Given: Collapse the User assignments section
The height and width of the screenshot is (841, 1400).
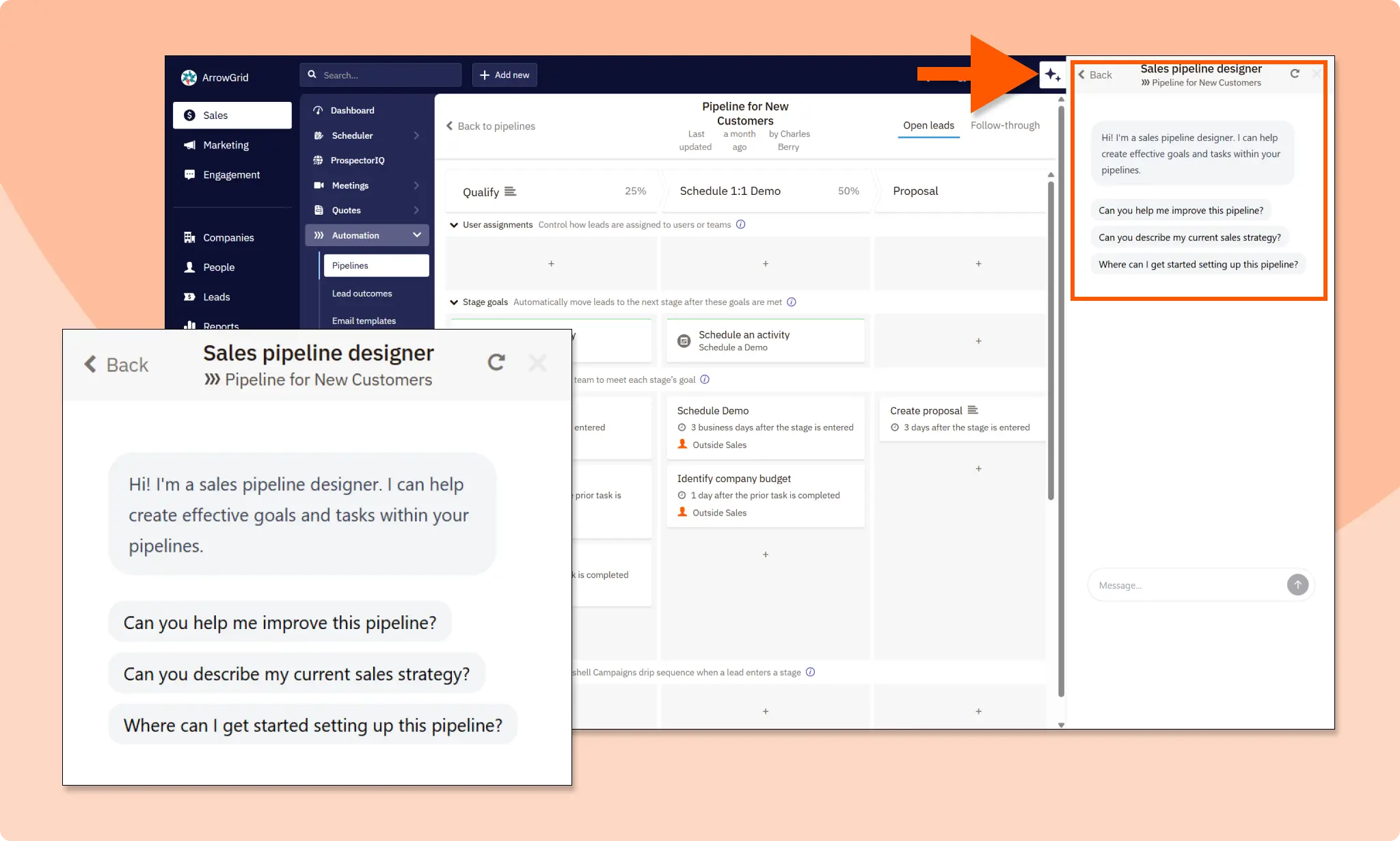Looking at the screenshot, I should [454, 224].
